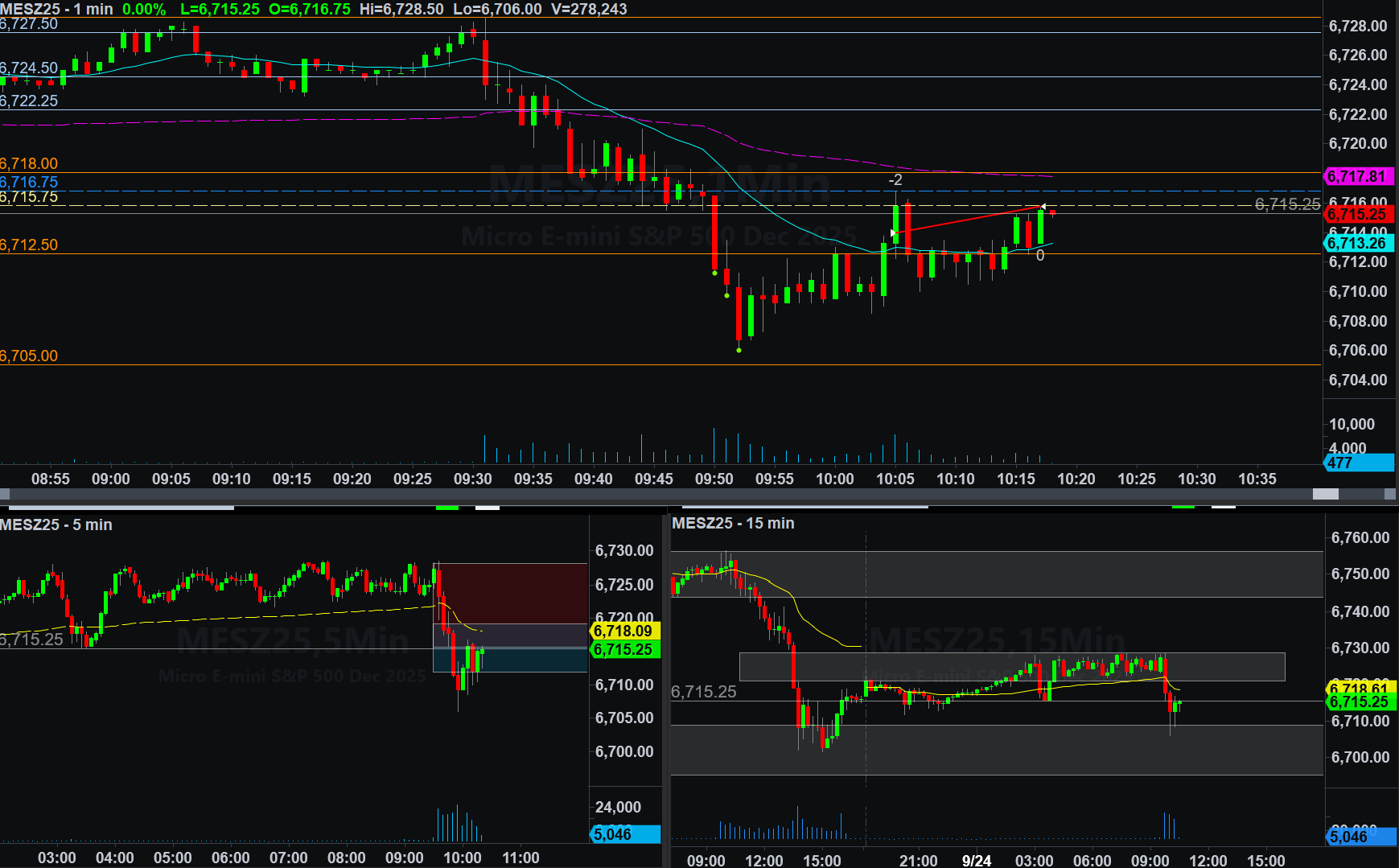This screenshot has width=1399, height=868.
Task: Activate the MESZ25 - 5 min chart title
Action: [56, 525]
